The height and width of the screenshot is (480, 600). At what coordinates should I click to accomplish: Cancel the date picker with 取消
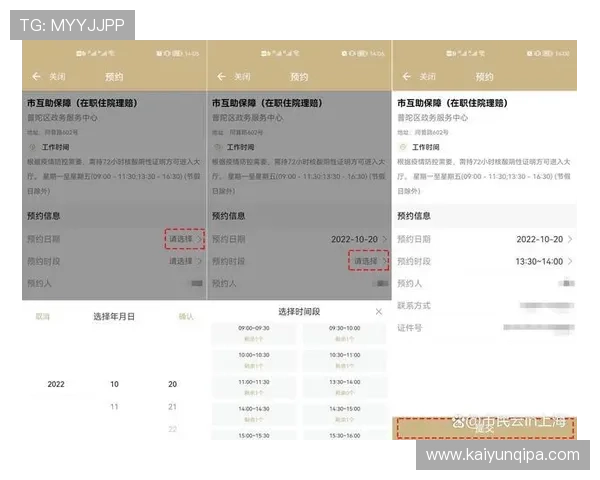[42, 317]
